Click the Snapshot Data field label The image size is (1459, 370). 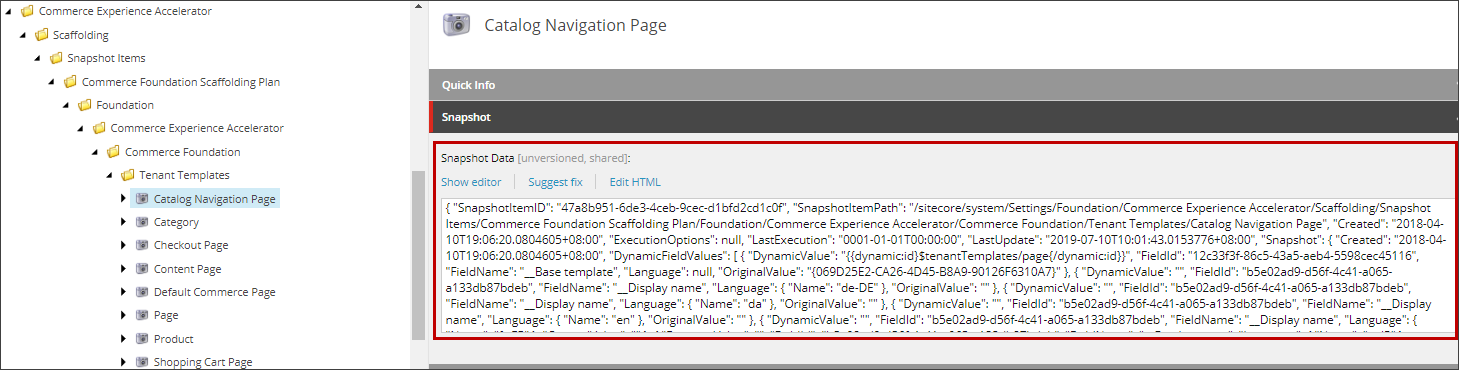coord(477,158)
